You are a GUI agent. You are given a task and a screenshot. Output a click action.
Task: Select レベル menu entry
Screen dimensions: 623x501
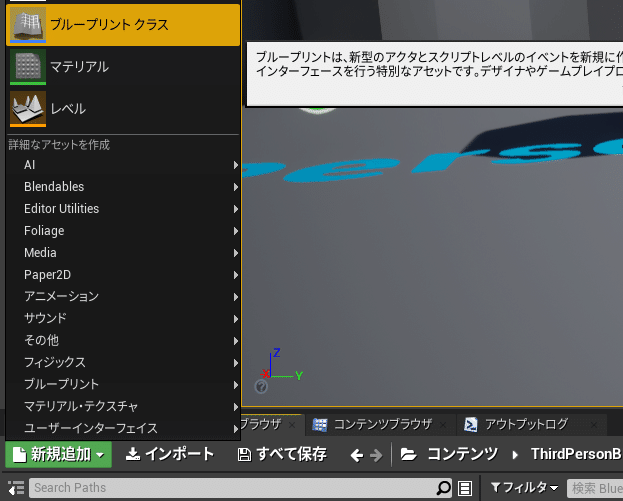(x=123, y=108)
